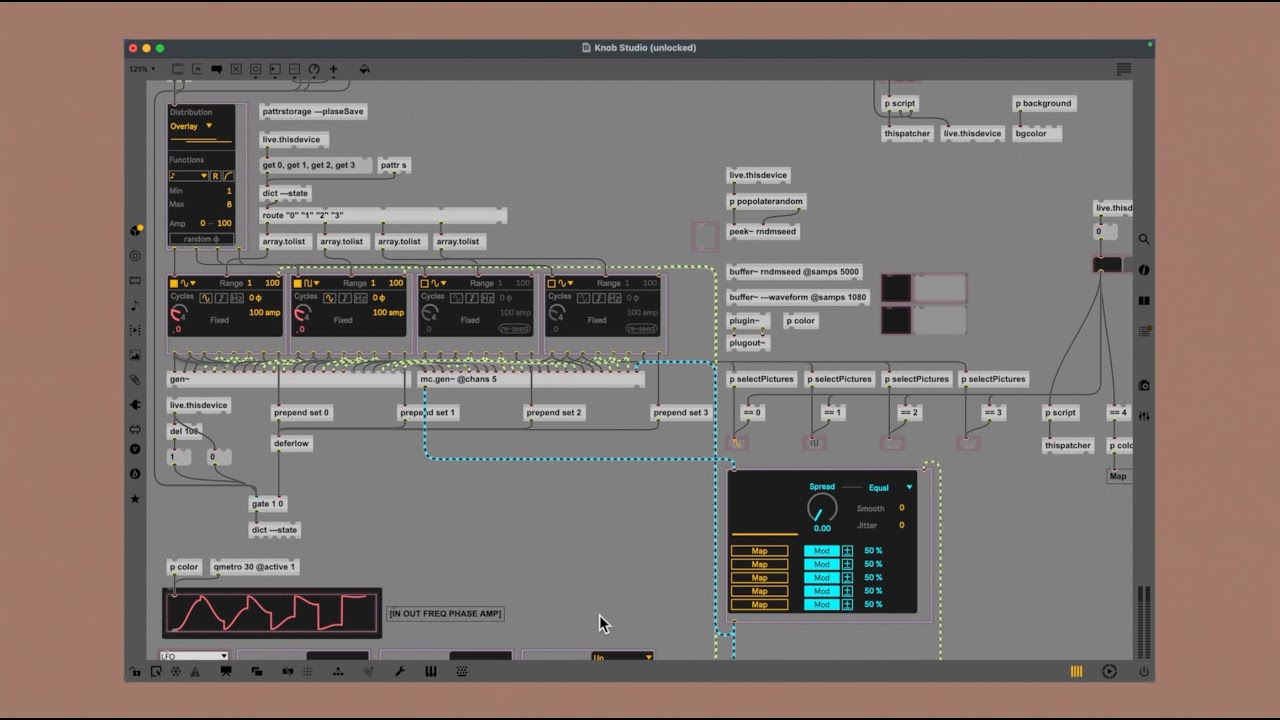Open the Reference book icon in right sidebar

pos(1144,300)
